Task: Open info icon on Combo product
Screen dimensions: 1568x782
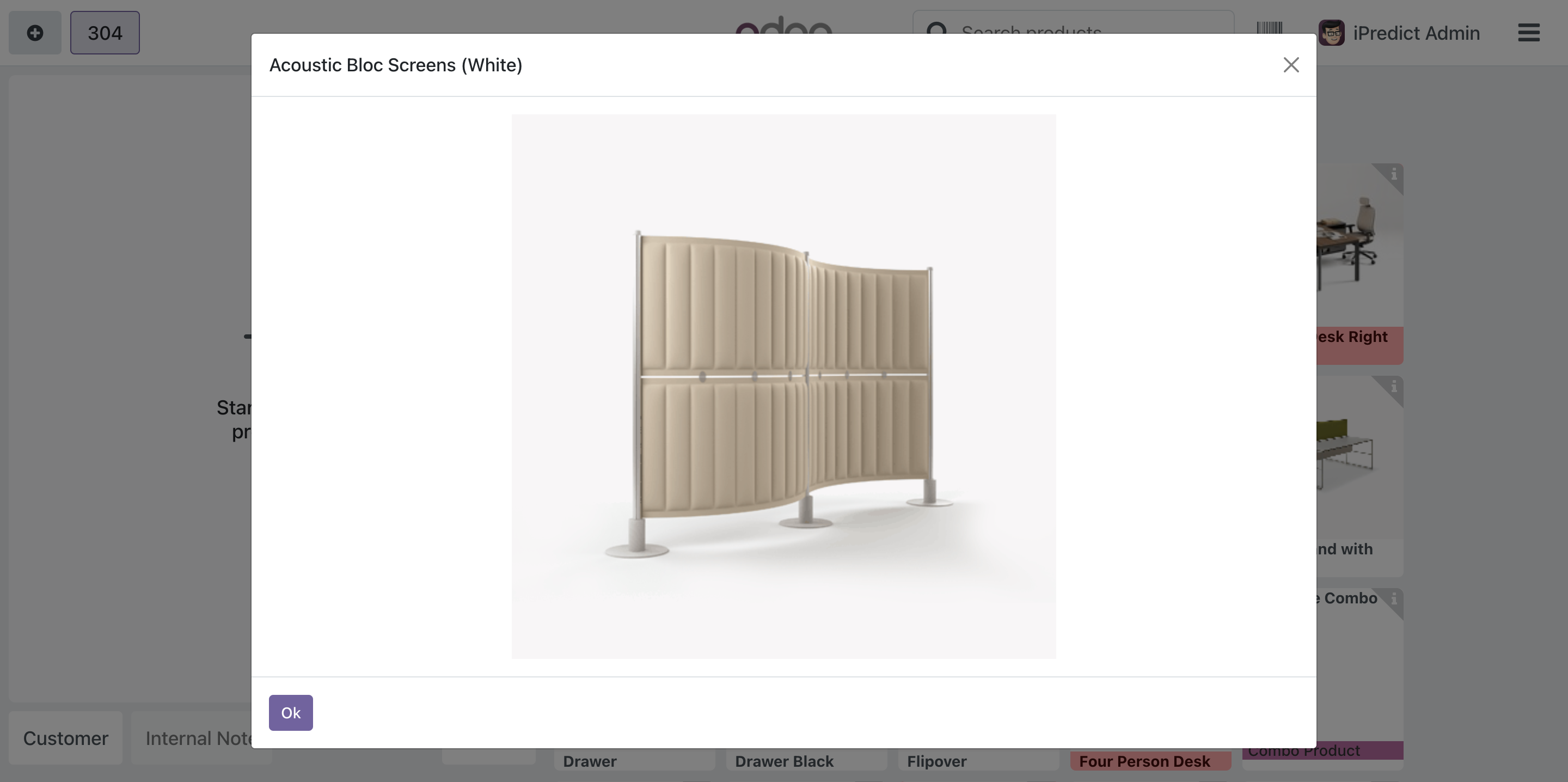Action: (x=1393, y=598)
